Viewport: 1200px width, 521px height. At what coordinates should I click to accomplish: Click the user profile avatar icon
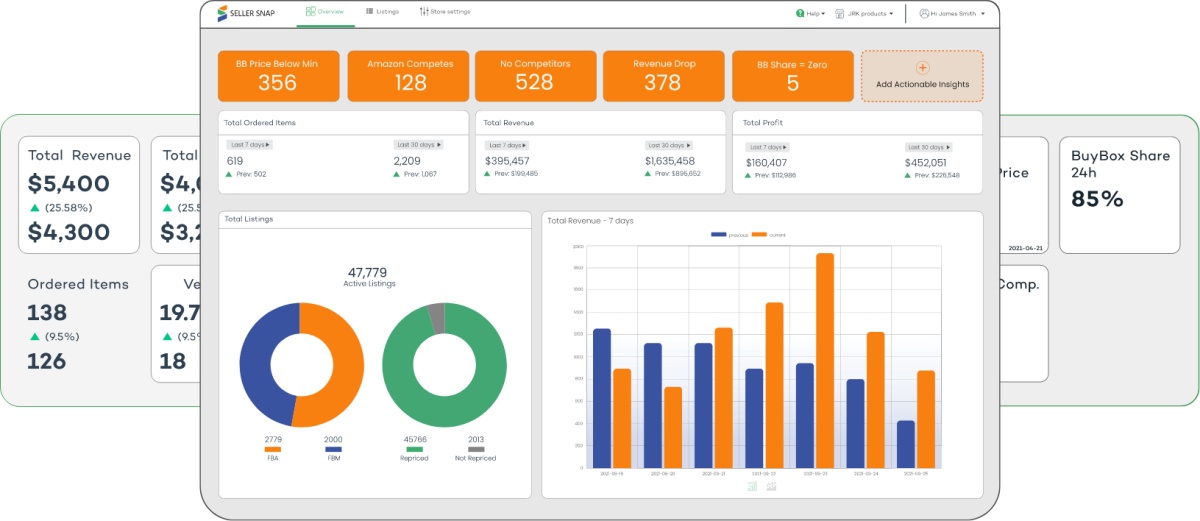click(x=923, y=14)
